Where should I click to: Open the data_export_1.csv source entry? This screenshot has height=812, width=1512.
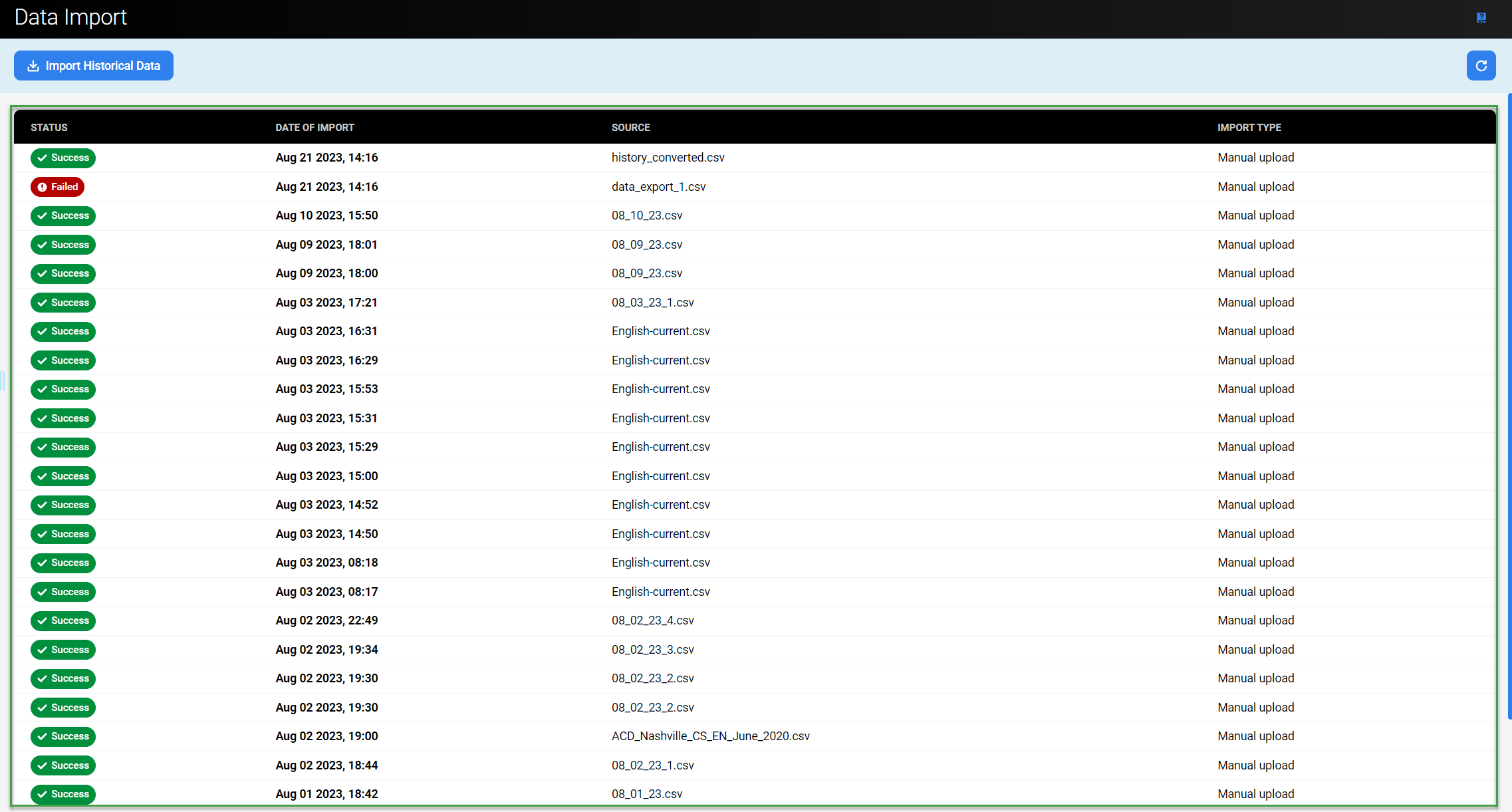[658, 187]
